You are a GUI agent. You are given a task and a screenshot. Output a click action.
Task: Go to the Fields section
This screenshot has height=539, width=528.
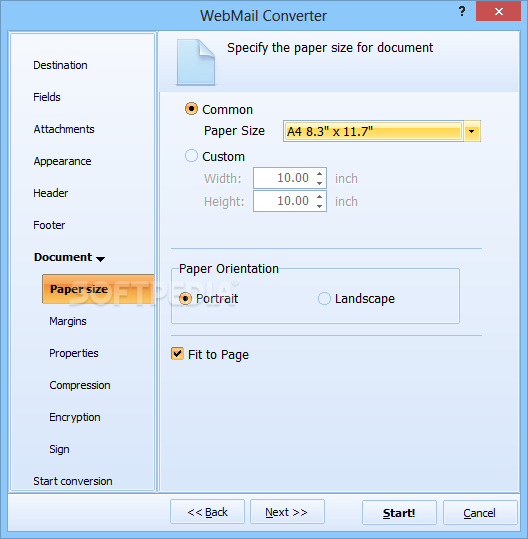(47, 97)
